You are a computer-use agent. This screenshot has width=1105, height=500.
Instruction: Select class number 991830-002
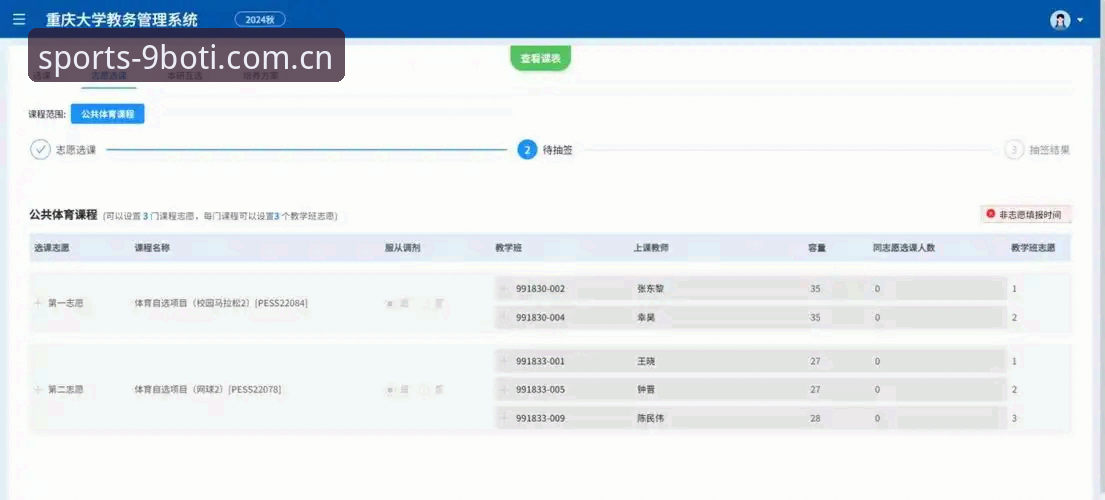(541, 289)
